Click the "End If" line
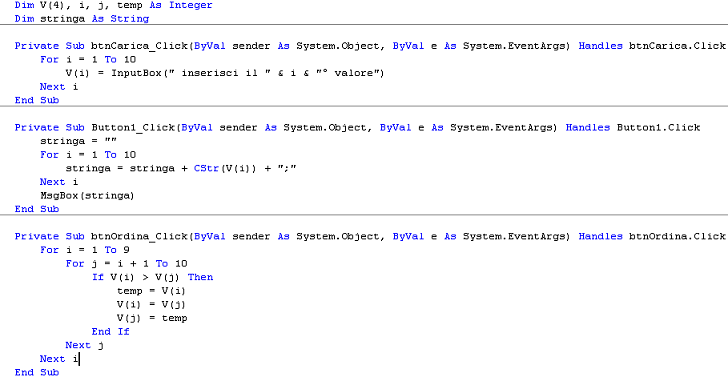Screen dimensions: 728x377 110,332
